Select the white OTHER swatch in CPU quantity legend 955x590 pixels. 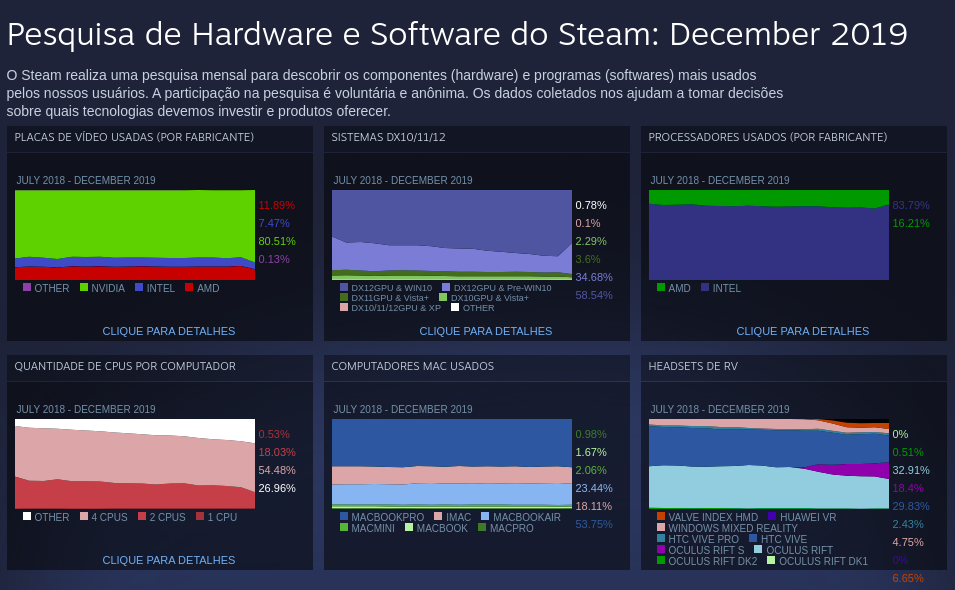point(27,516)
